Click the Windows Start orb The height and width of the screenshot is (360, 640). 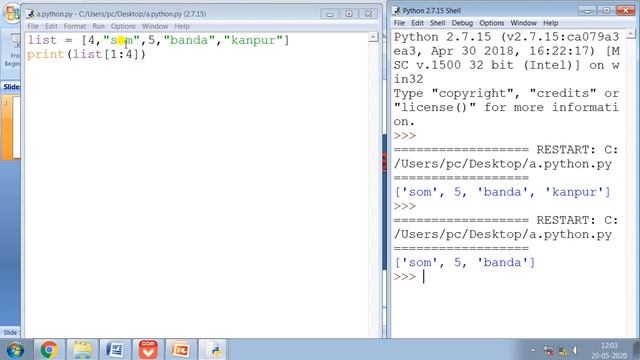click(15, 350)
